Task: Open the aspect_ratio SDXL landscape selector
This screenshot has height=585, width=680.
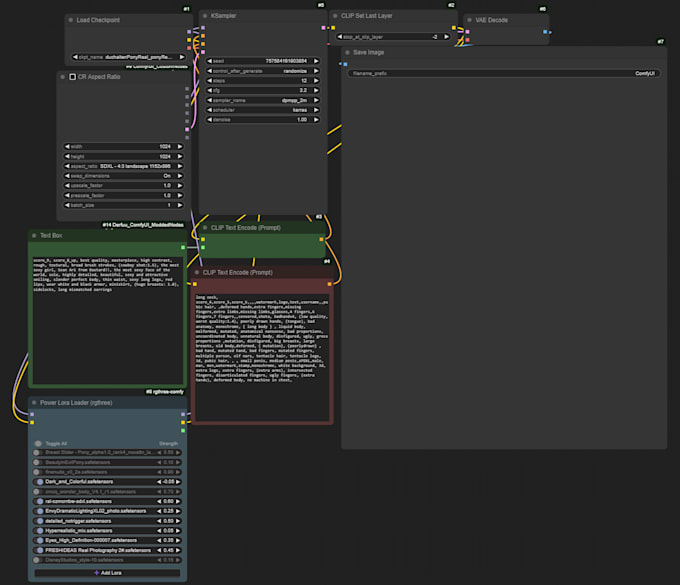Action: click(x=124, y=166)
